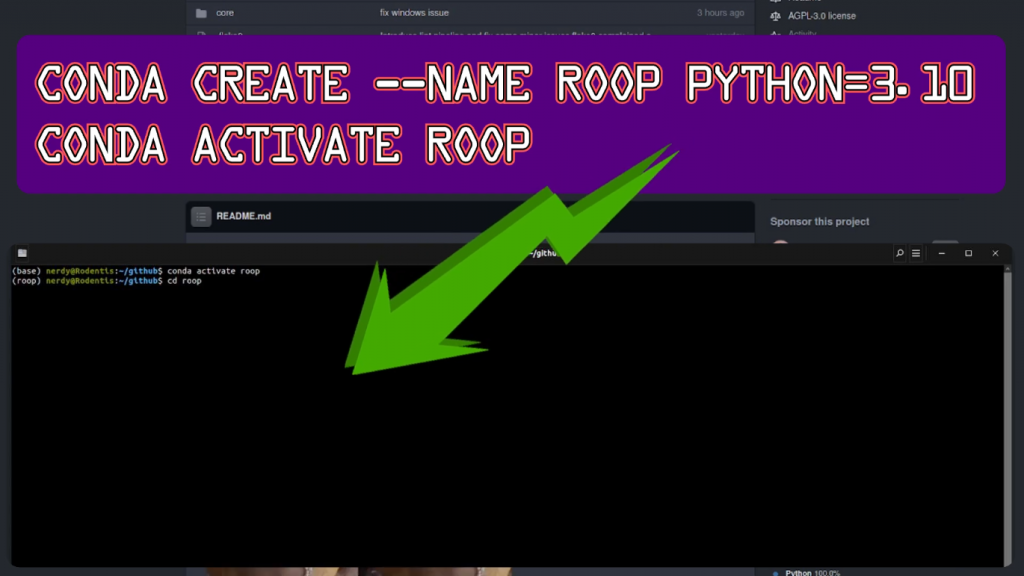This screenshot has width=1024, height=576.
Task: Click the 'Sponsor this project' heading
Action: [820, 221]
